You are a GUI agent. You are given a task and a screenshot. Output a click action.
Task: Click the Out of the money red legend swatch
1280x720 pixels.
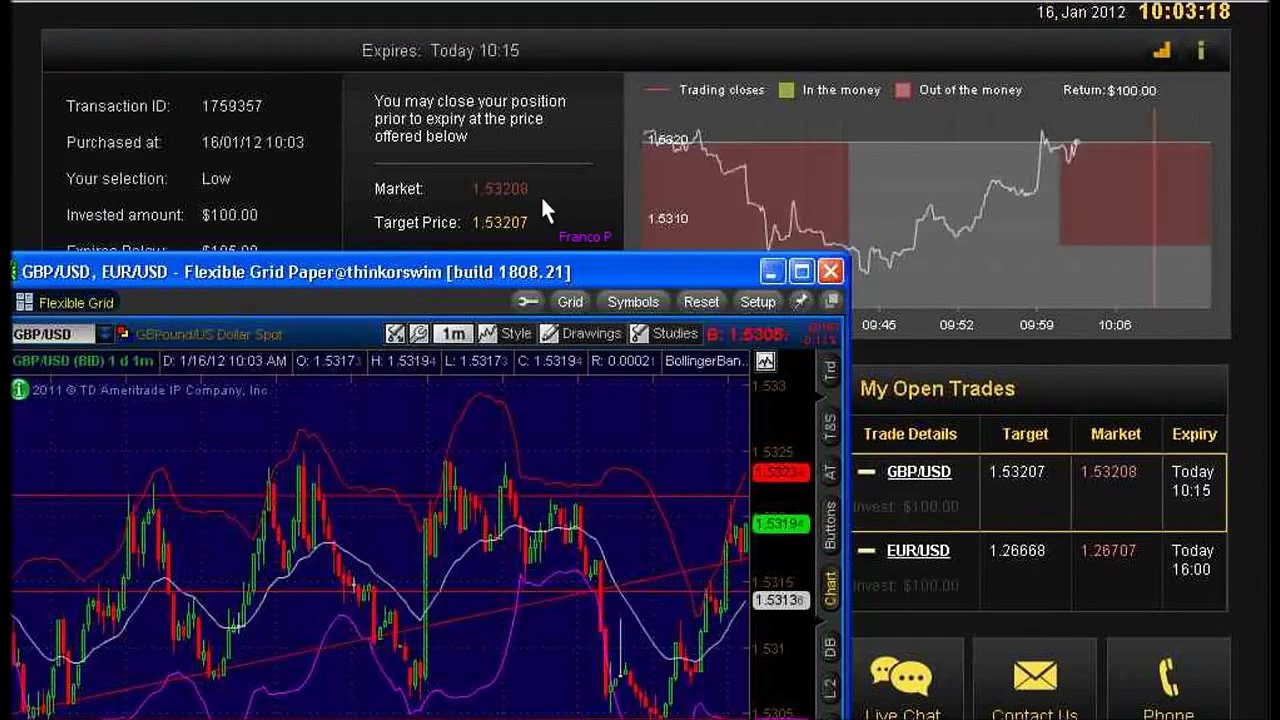pos(903,90)
